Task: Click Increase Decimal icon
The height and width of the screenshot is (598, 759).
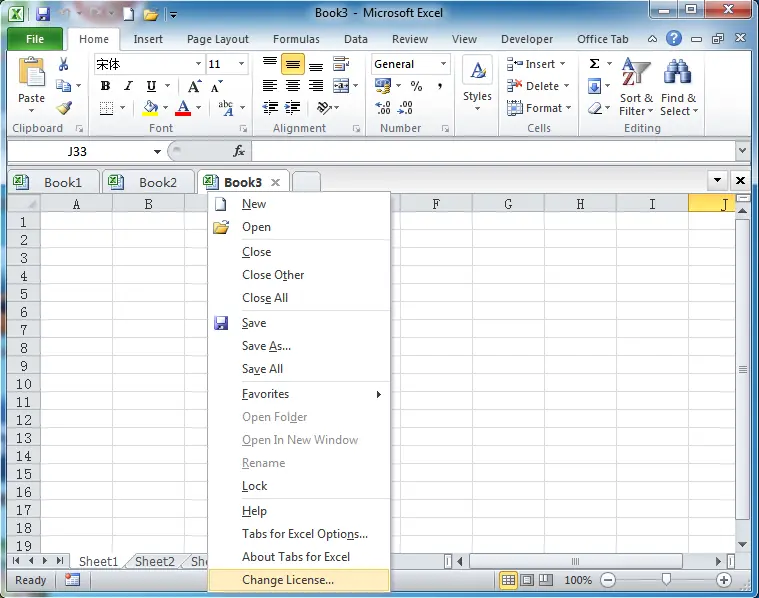Action: (x=383, y=107)
